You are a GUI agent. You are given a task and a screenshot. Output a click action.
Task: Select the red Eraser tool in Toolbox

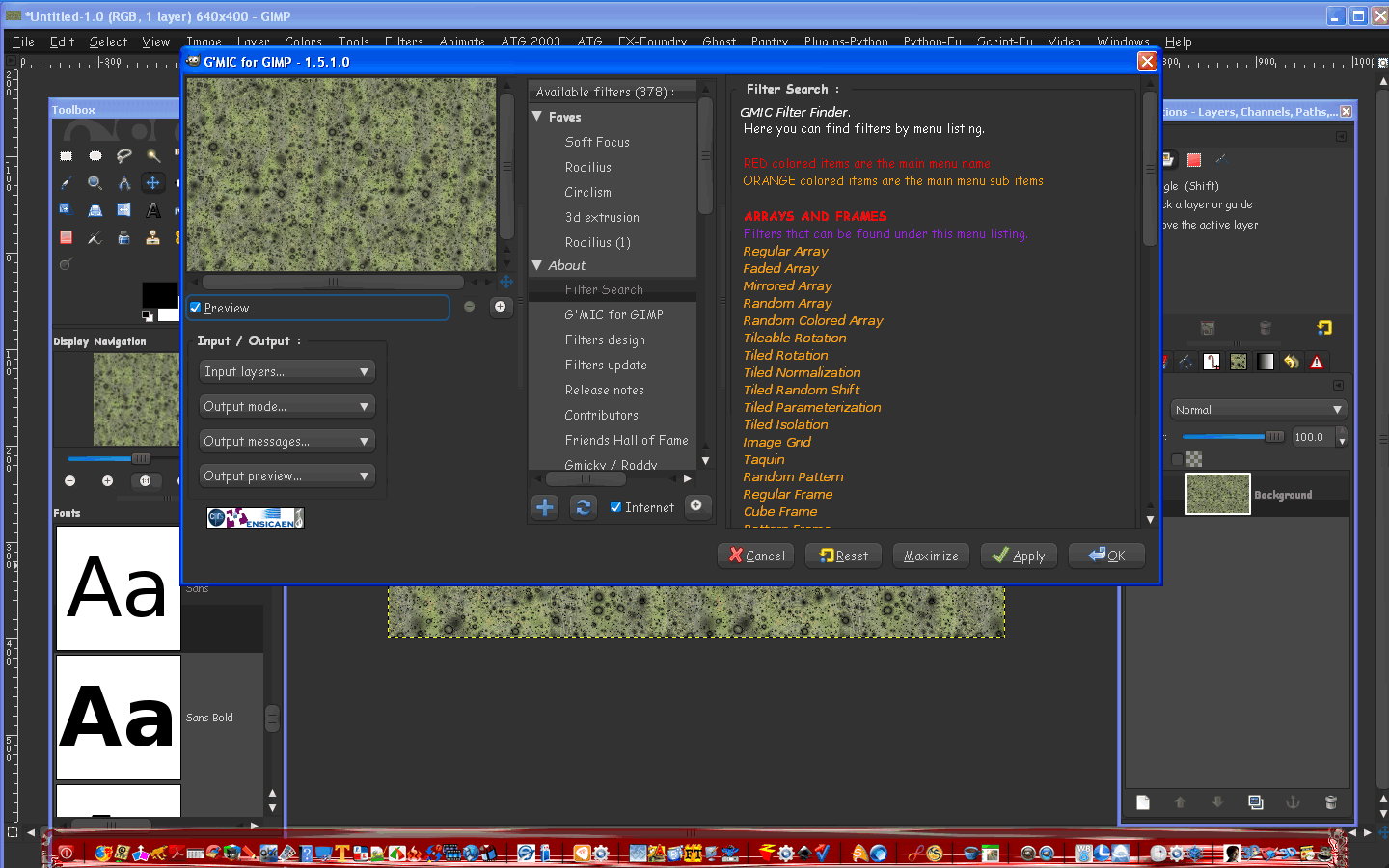point(66,237)
